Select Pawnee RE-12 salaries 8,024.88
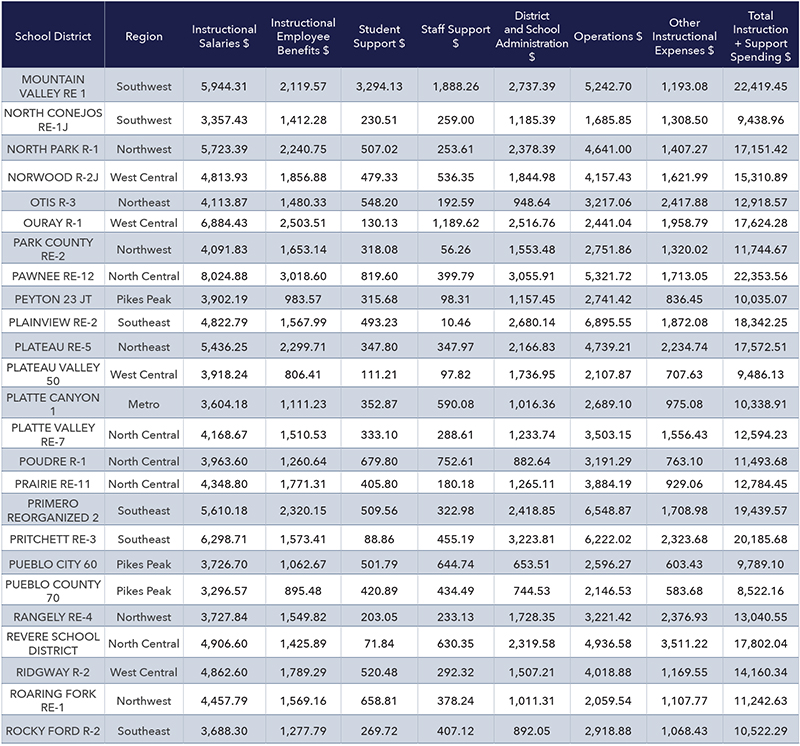Viewport: 800px width, 746px height. [x=224, y=276]
